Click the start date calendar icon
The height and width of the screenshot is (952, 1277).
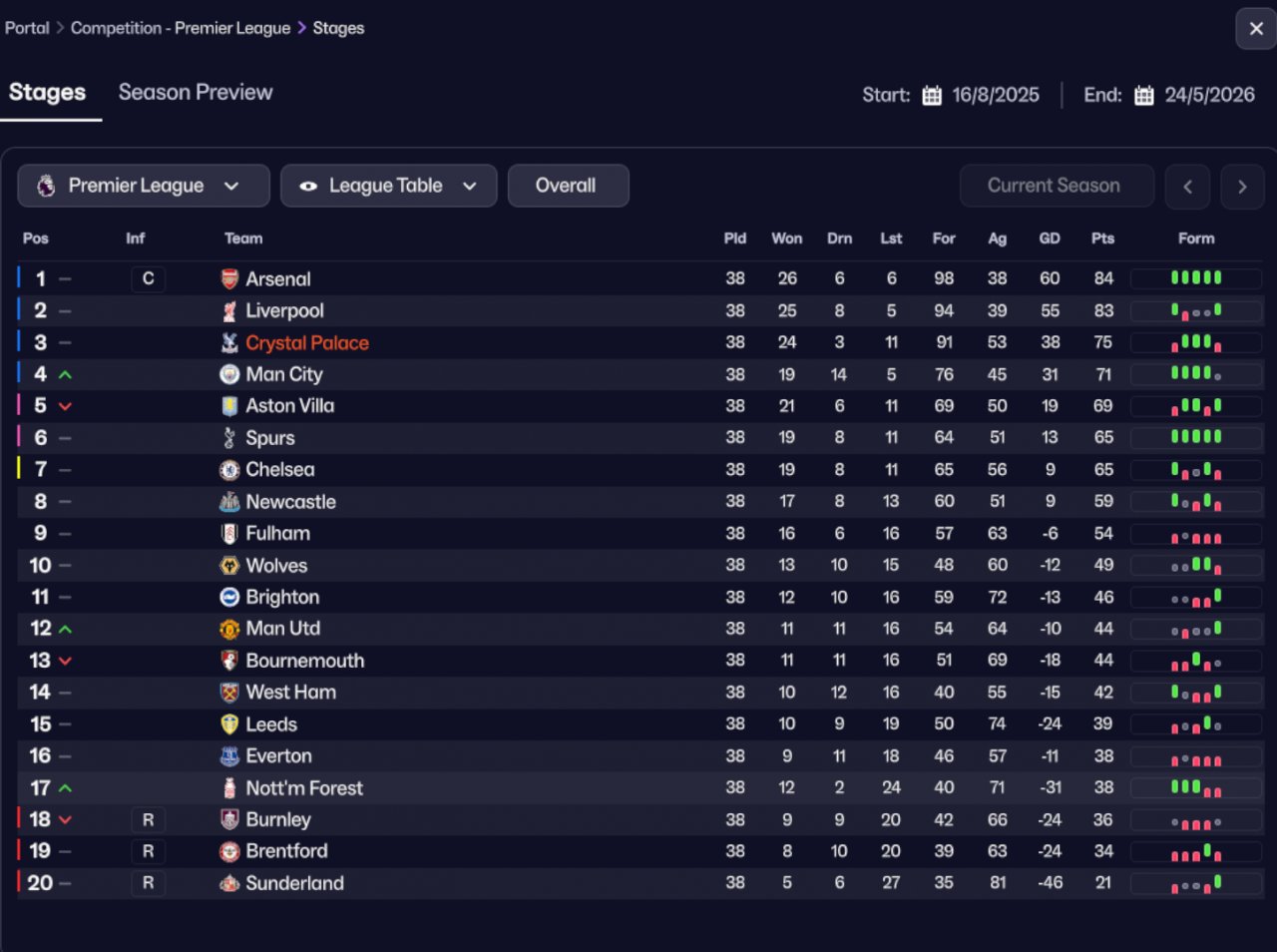coord(932,96)
